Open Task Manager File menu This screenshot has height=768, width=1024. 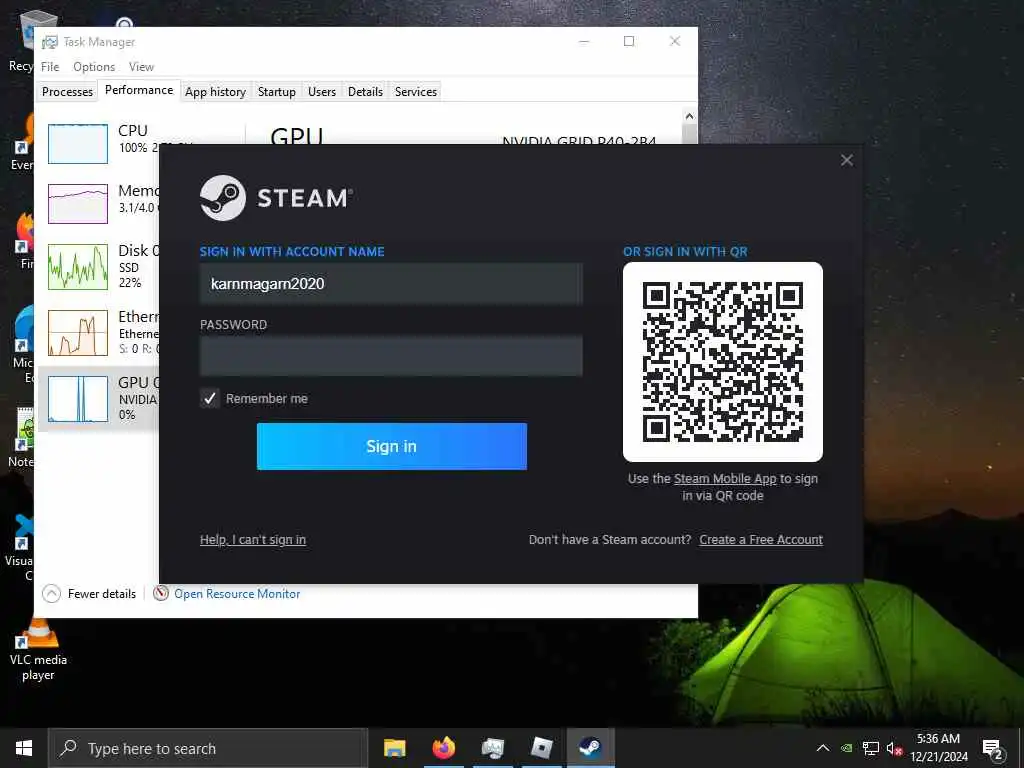(50, 67)
